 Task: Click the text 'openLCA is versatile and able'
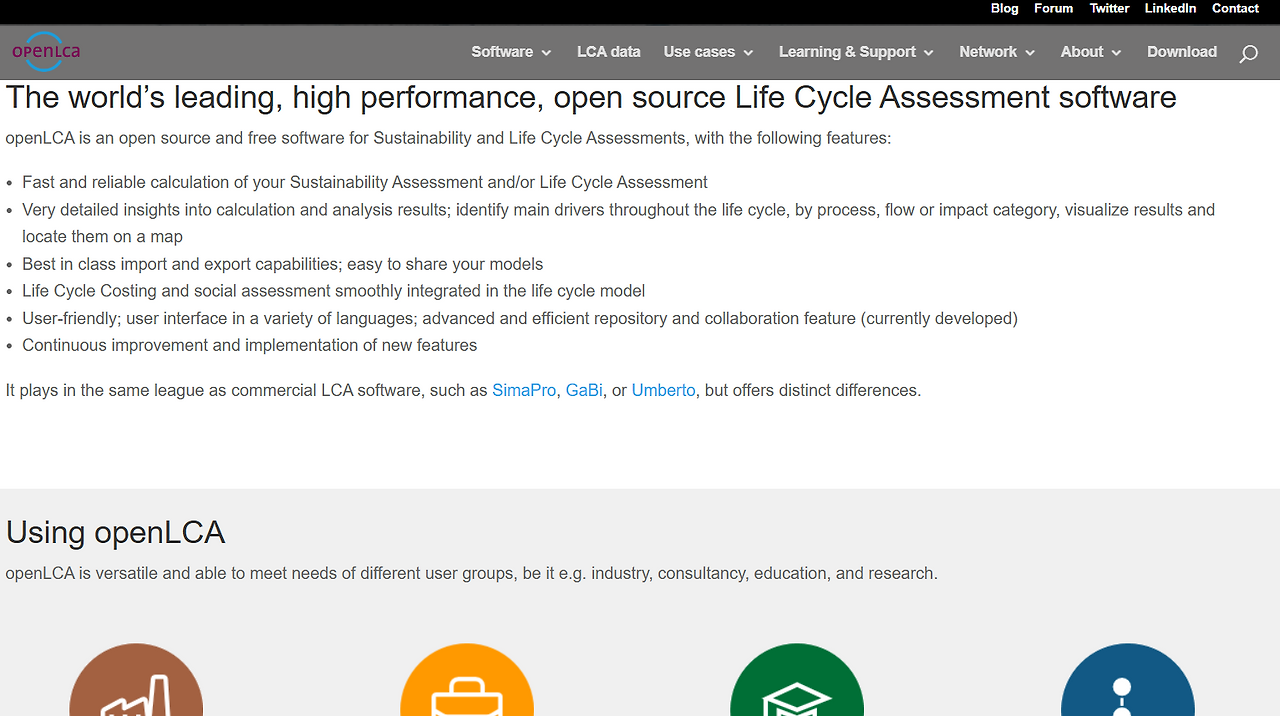[472, 574]
